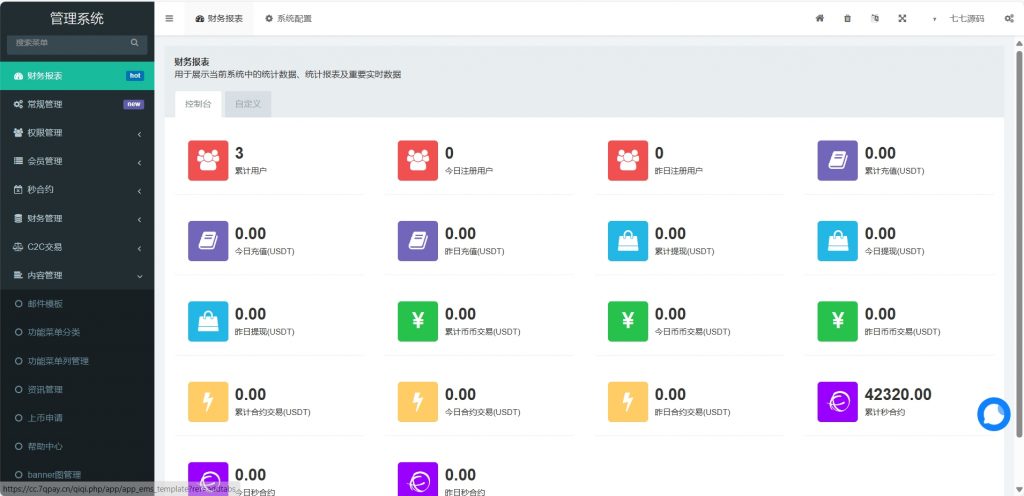The width and height of the screenshot is (1024, 496).
Task: Open 邮件模板 submenu item
Action: pyautogui.click(x=77, y=304)
